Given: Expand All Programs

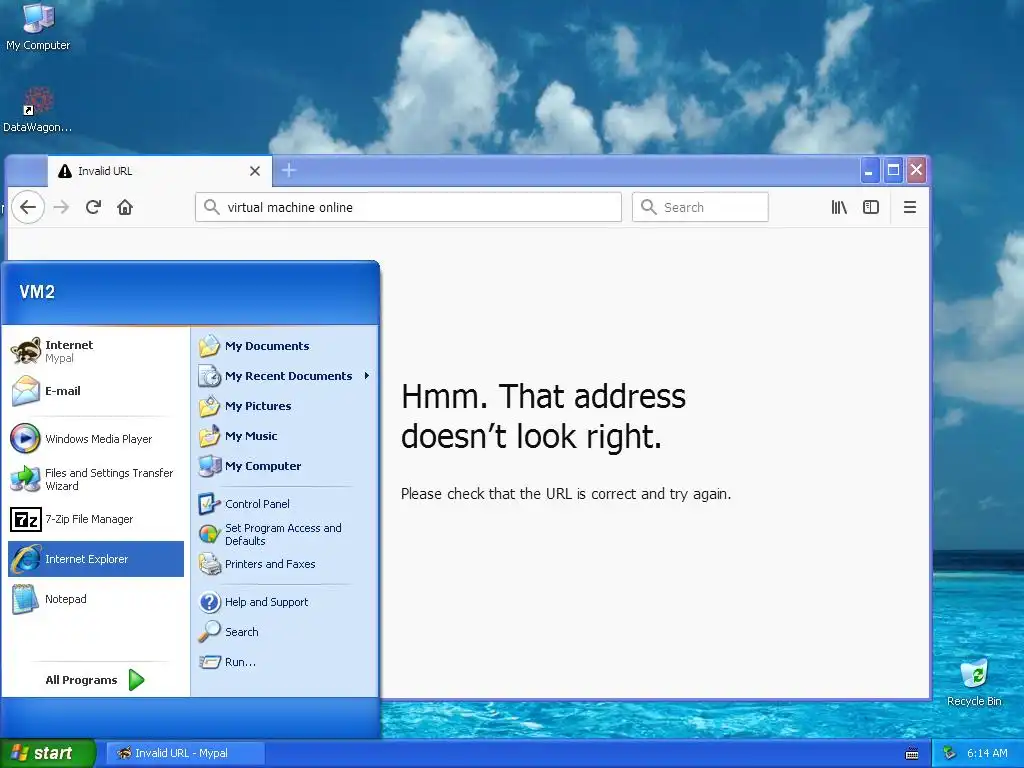Looking at the screenshot, I should [x=95, y=680].
